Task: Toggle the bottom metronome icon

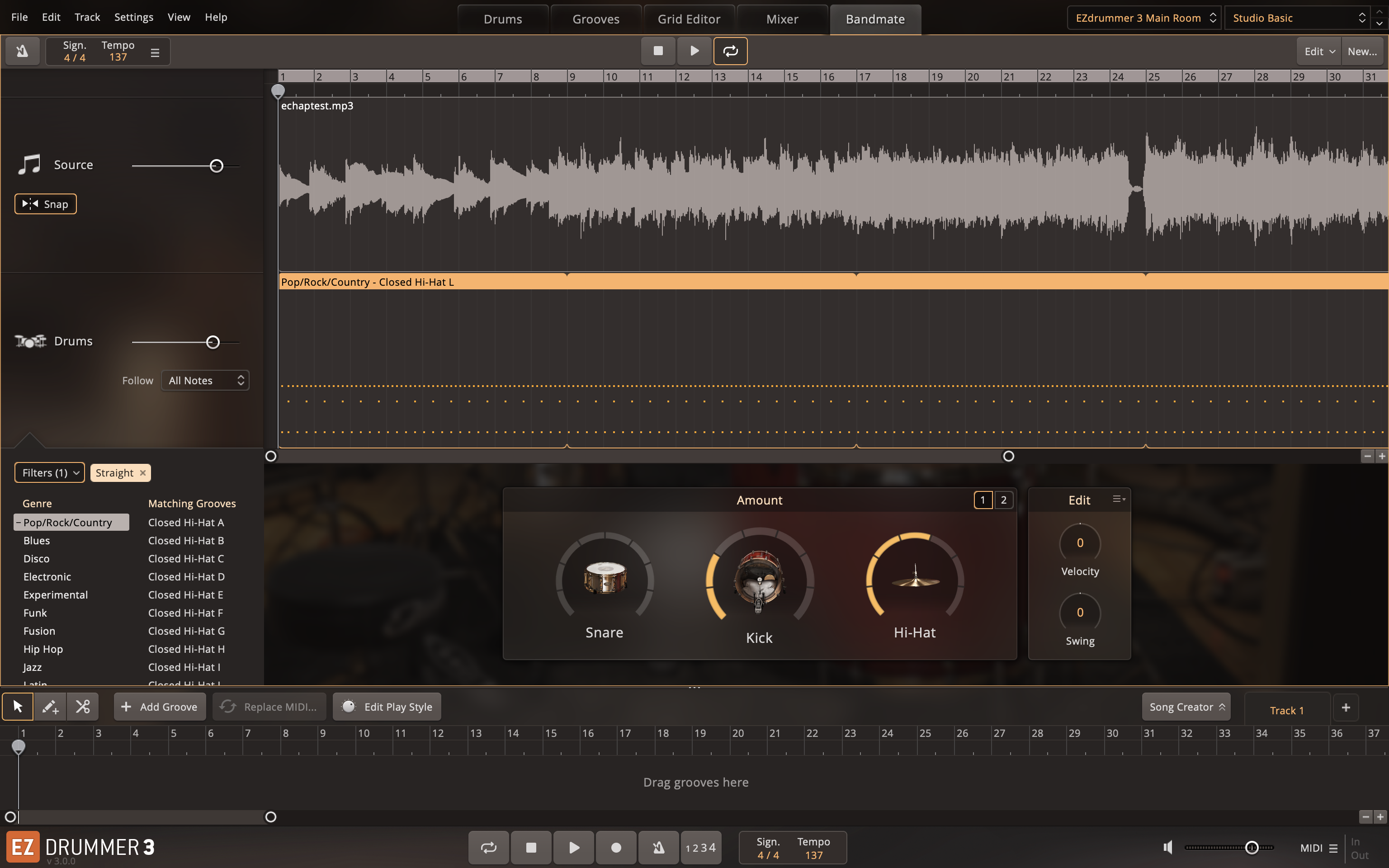Action: tap(658, 847)
